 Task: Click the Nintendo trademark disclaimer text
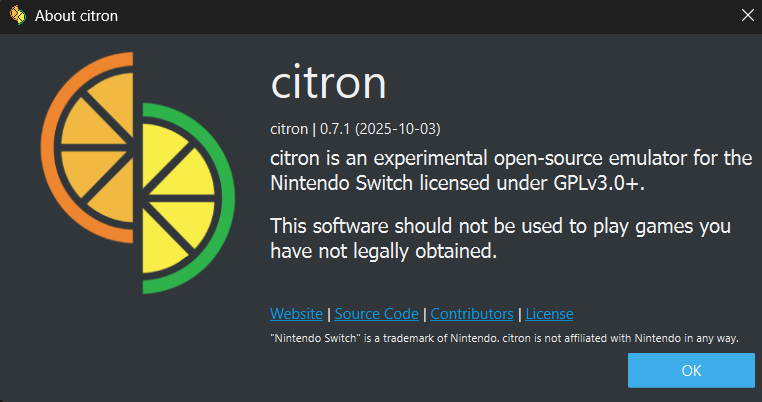(x=504, y=338)
